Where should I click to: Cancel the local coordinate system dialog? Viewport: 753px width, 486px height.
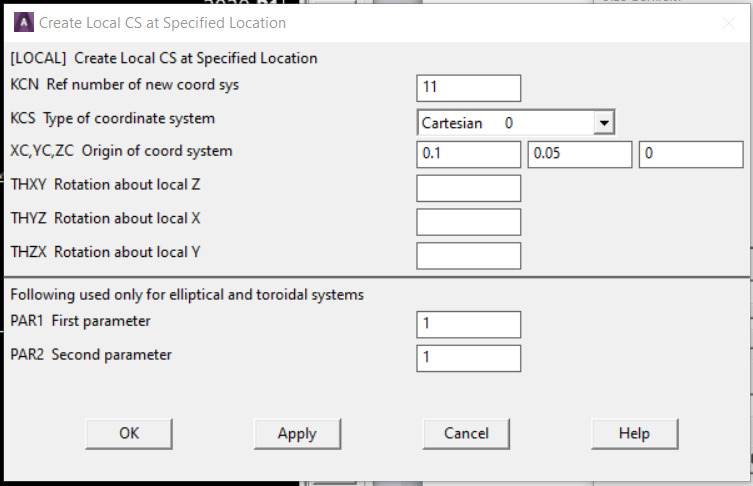pyautogui.click(x=466, y=433)
